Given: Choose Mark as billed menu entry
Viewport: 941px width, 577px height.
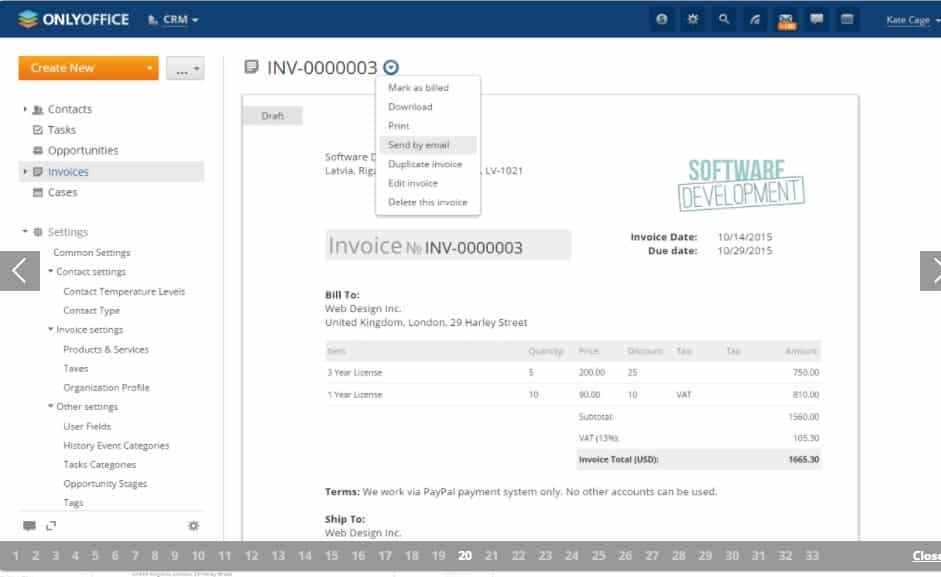Looking at the screenshot, I should (418, 88).
